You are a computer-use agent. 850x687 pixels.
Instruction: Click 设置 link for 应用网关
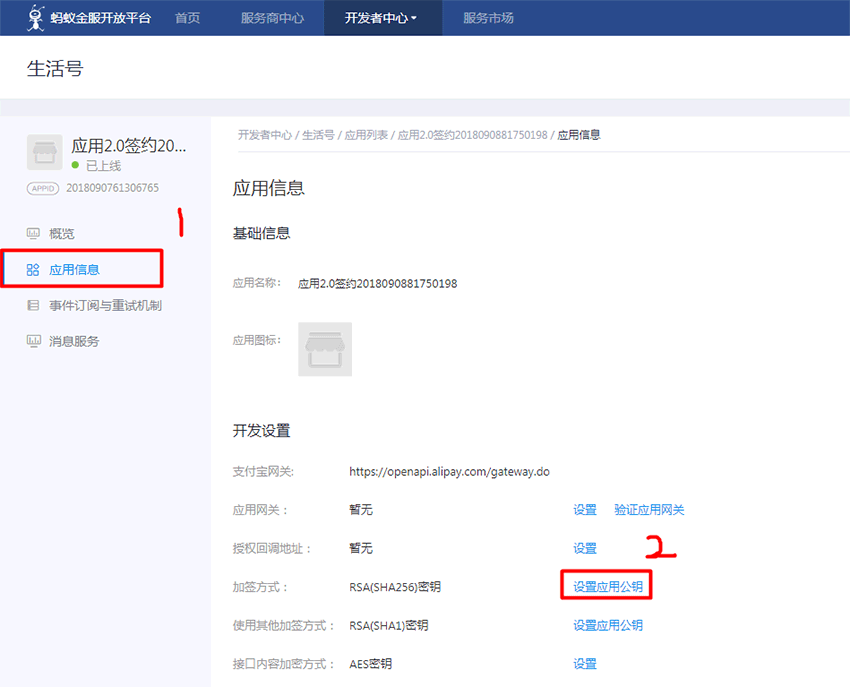pos(585,510)
